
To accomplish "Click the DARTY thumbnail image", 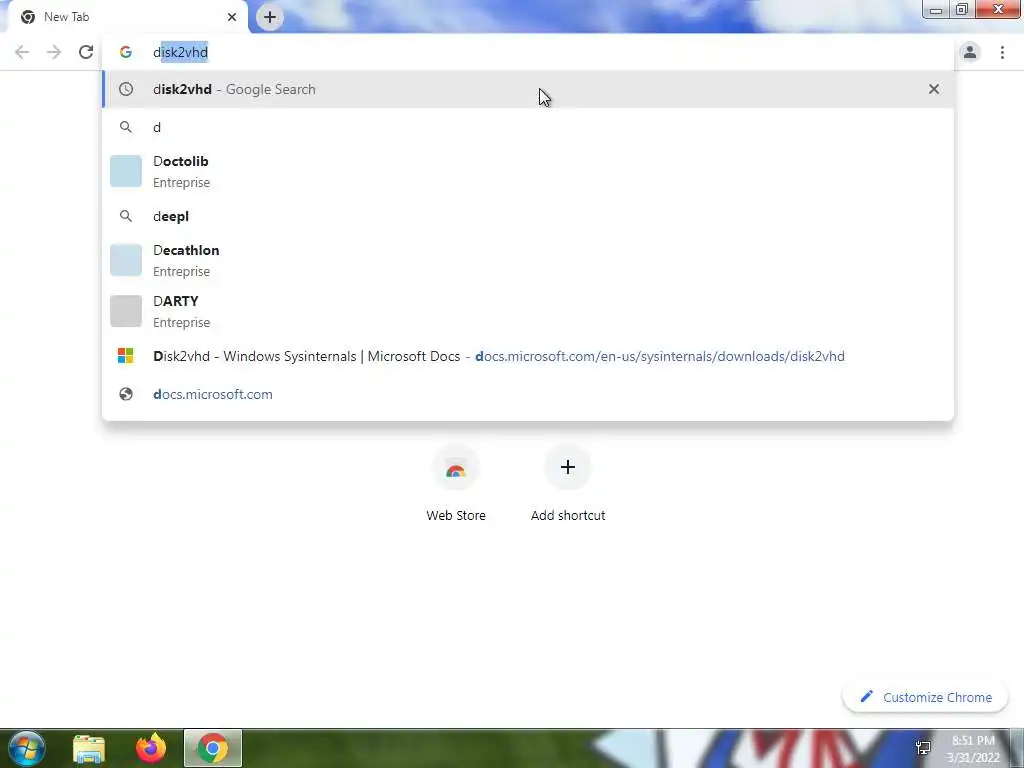I will point(125,311).
